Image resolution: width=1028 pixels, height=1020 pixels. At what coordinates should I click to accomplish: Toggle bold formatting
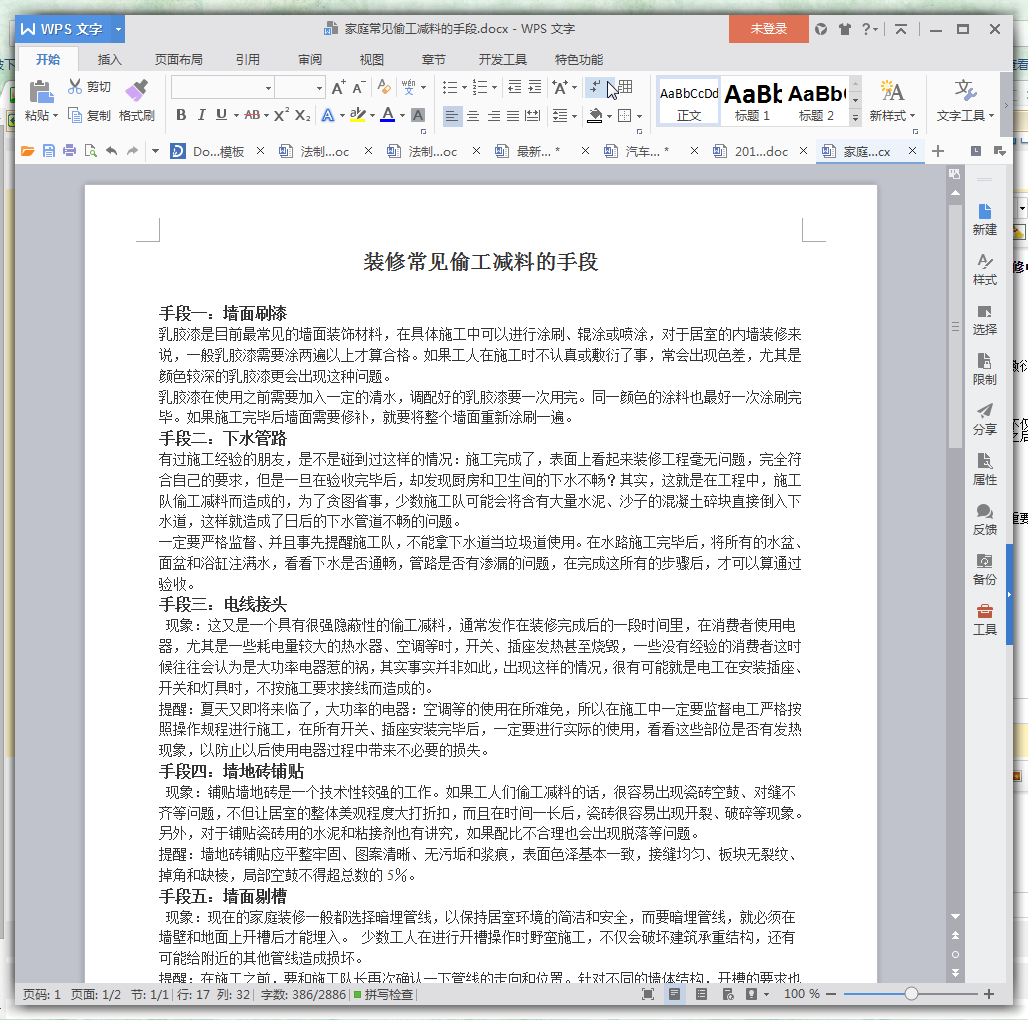coord(182,115)
